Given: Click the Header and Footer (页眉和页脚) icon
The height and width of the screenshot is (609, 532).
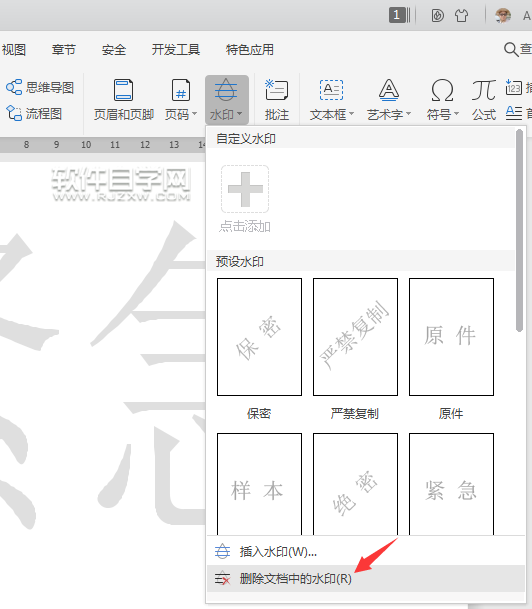Looking at the screenshot, I should point(123,90).
